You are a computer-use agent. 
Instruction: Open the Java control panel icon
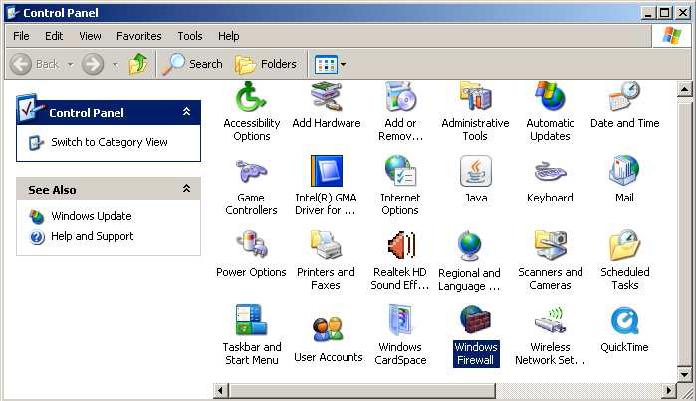475,171
